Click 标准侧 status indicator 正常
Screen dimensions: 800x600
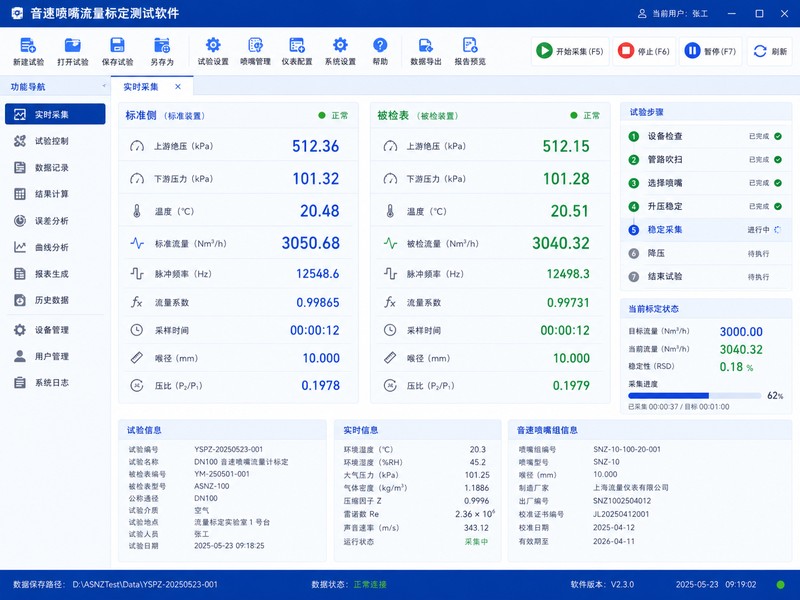pos(333,116)
